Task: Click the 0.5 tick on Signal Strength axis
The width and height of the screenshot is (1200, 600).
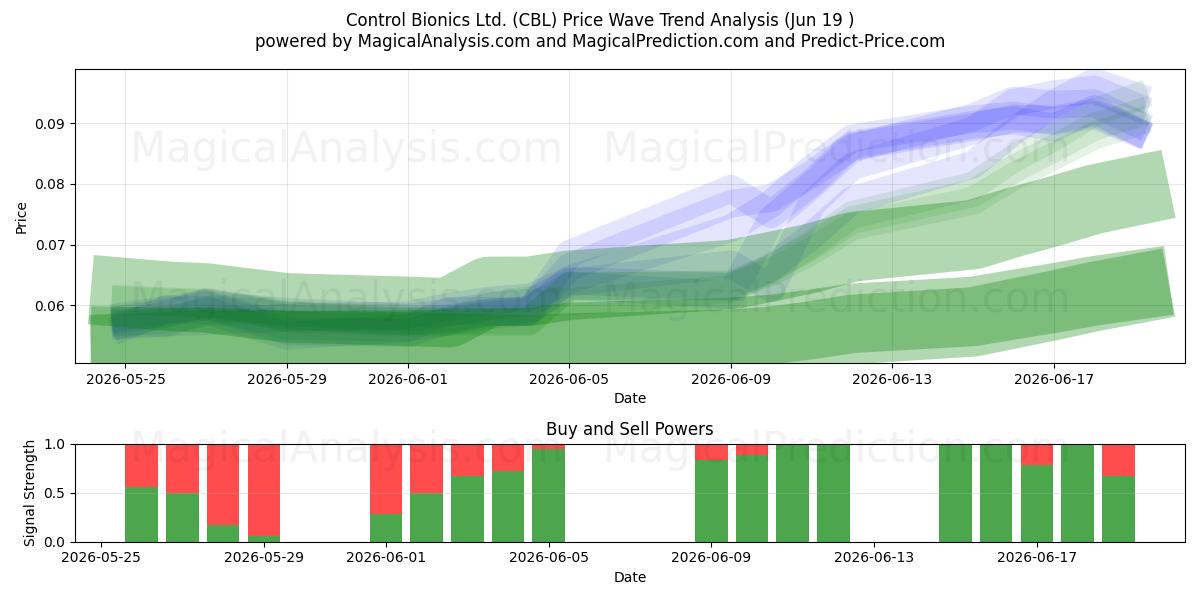Action: tap(56, 493)
